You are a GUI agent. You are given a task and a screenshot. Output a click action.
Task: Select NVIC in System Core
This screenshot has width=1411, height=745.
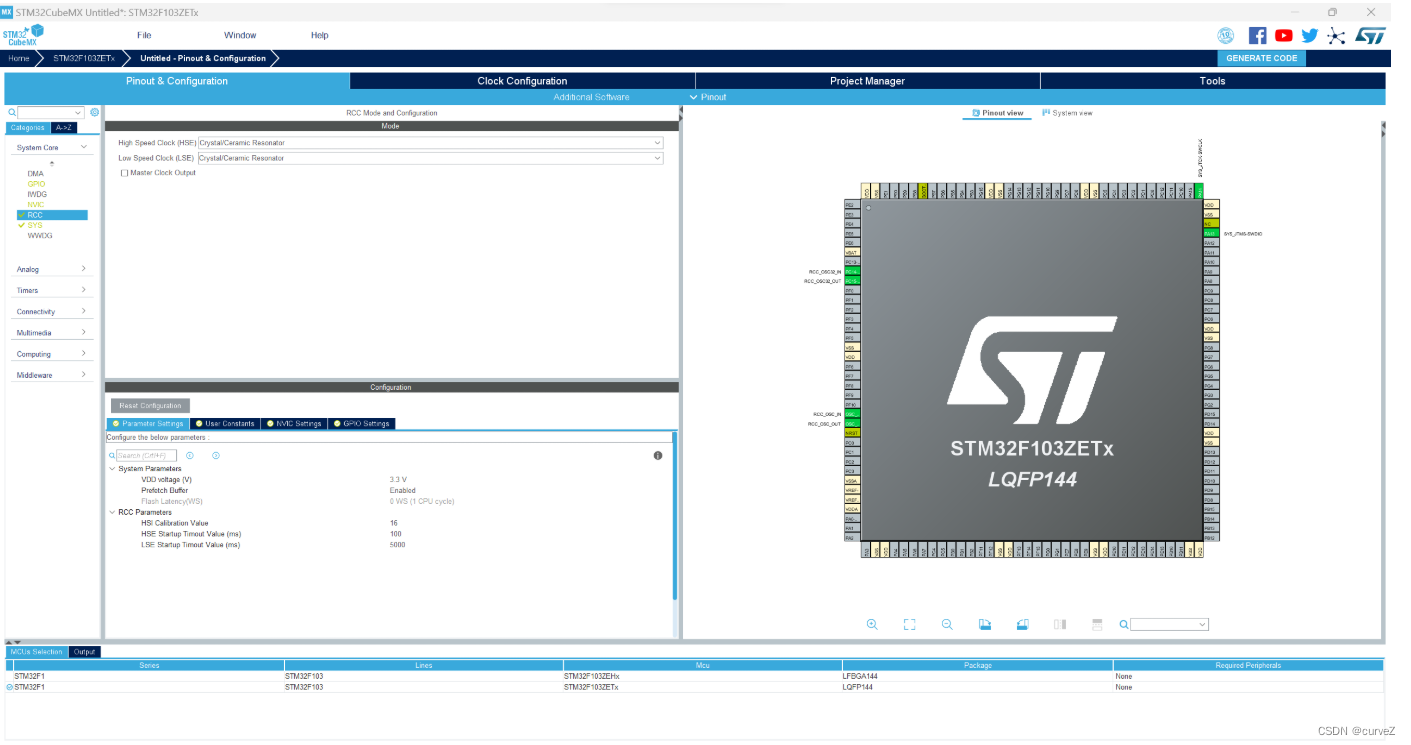click(36, 205)
